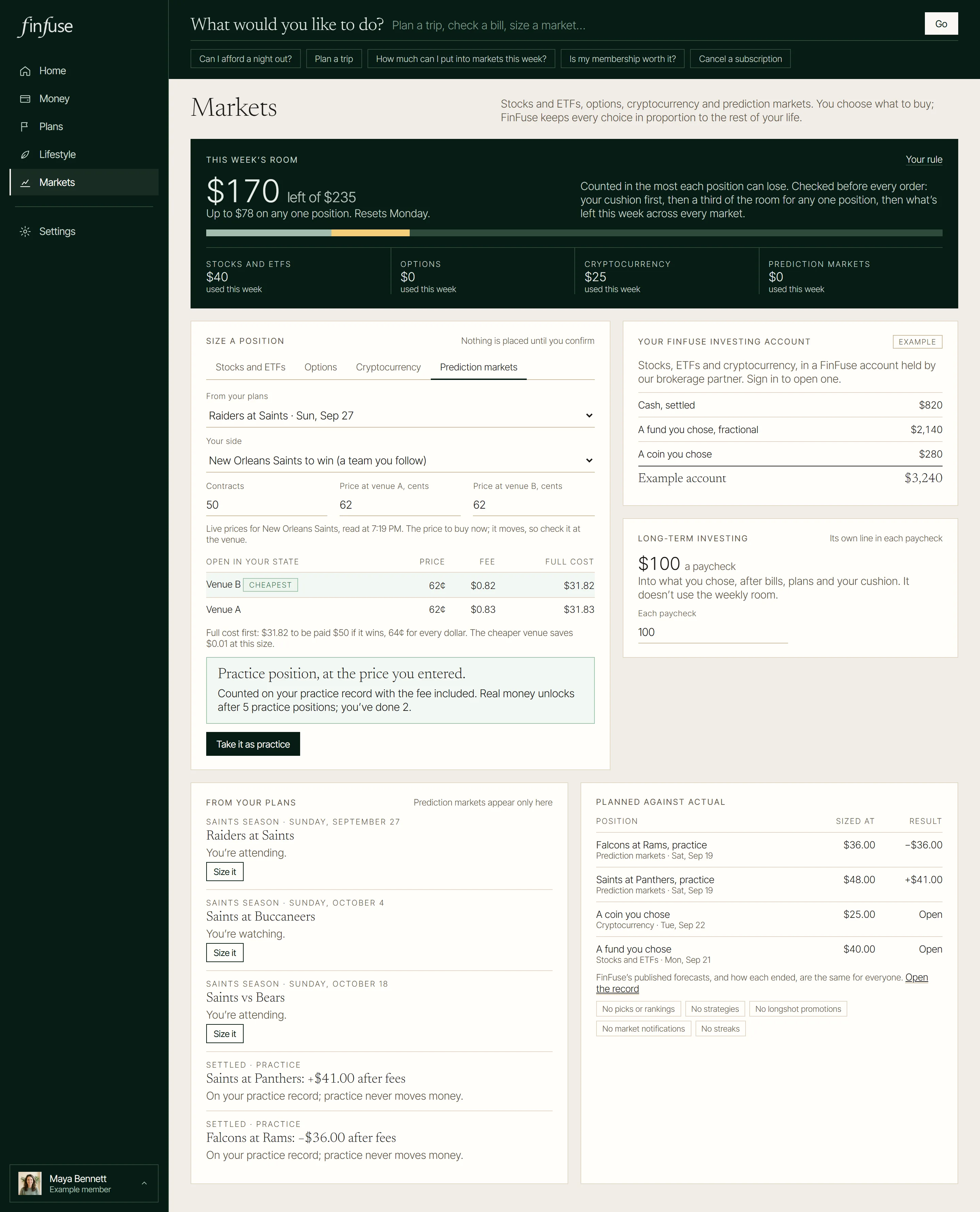The image size is (980, 1212).
Task: Switch to the Cryptocurrency tab
Action: [388, 367]
